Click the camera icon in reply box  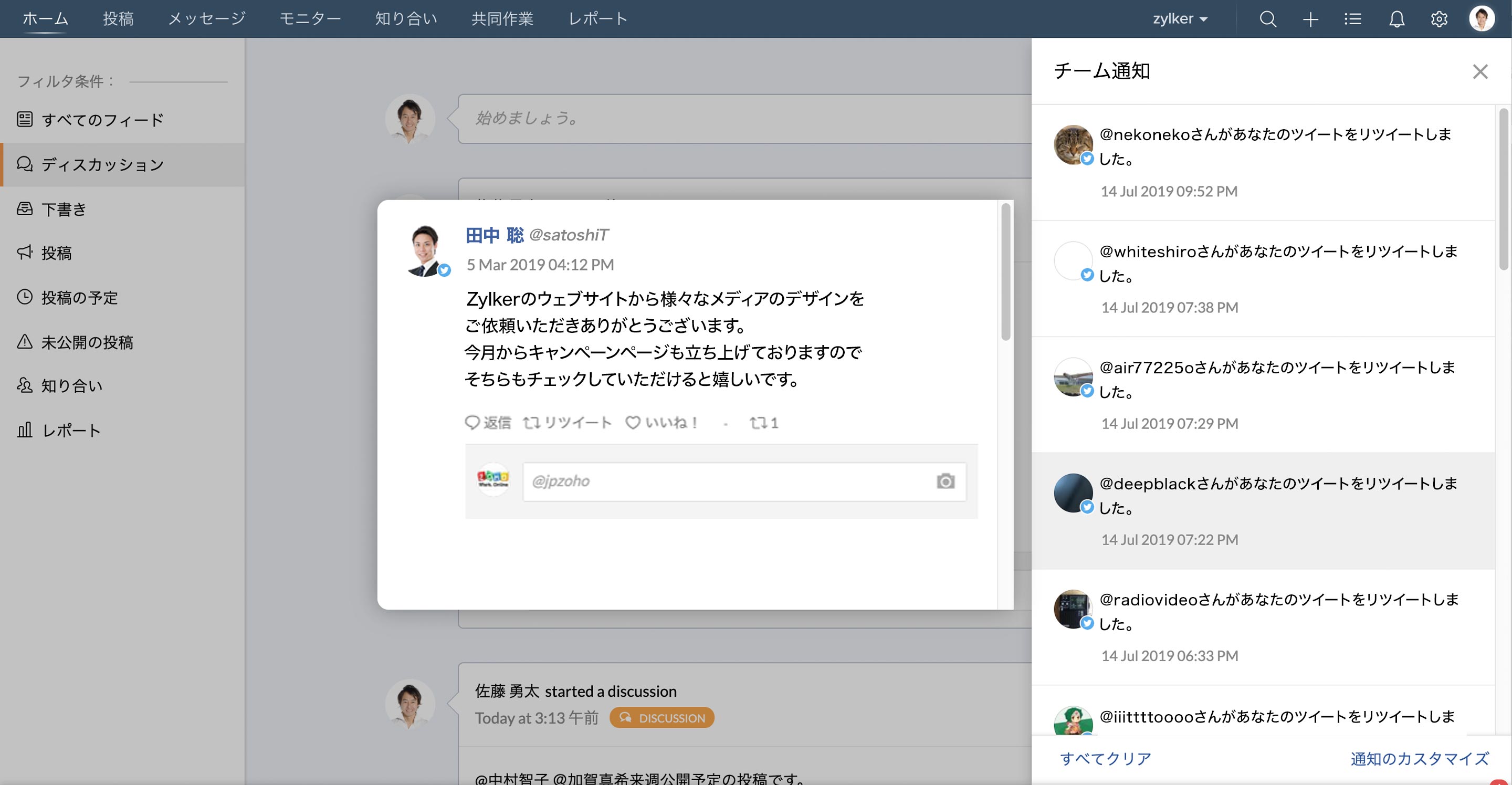click(946, 482)
